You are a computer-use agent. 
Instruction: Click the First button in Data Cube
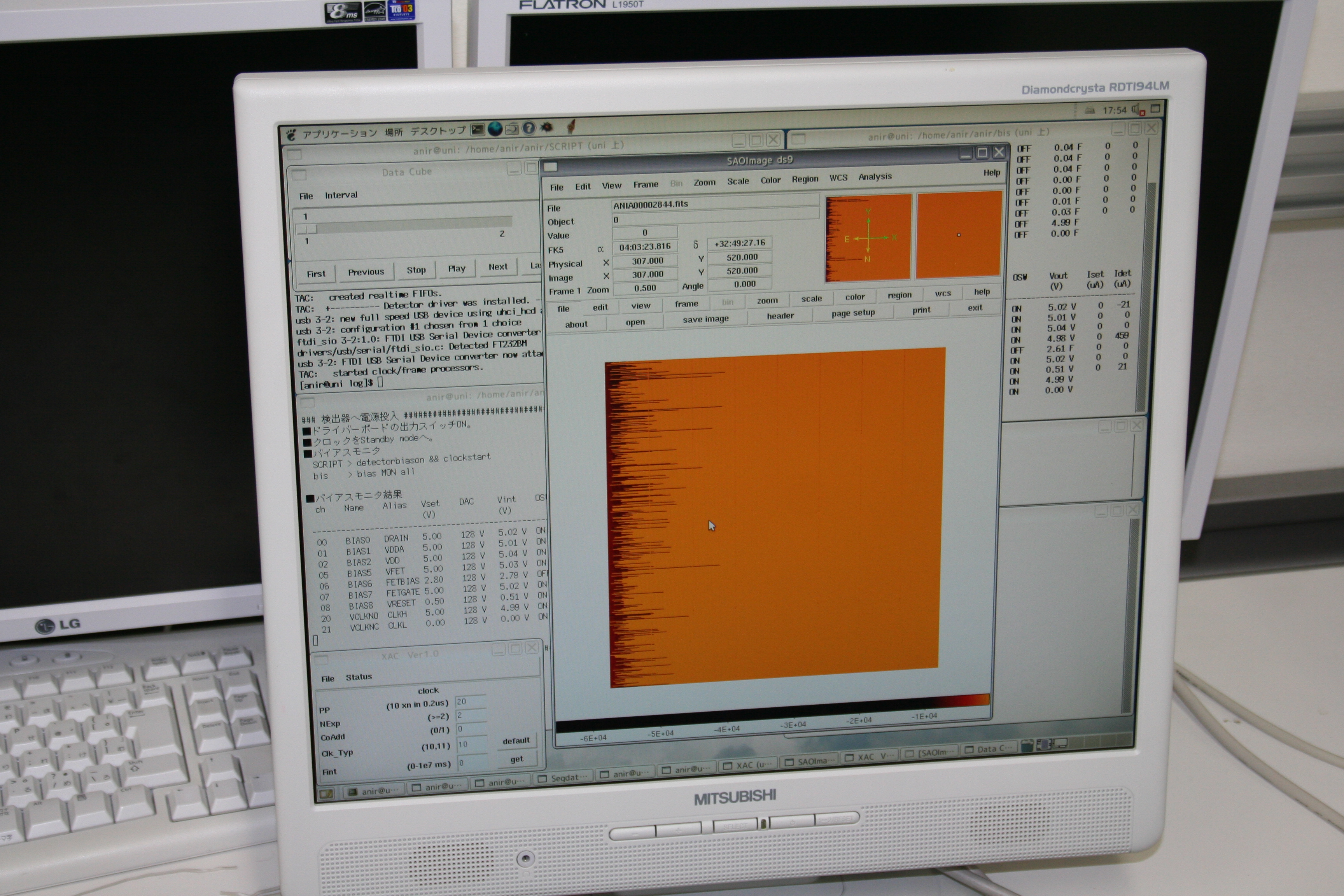point(316,274)
